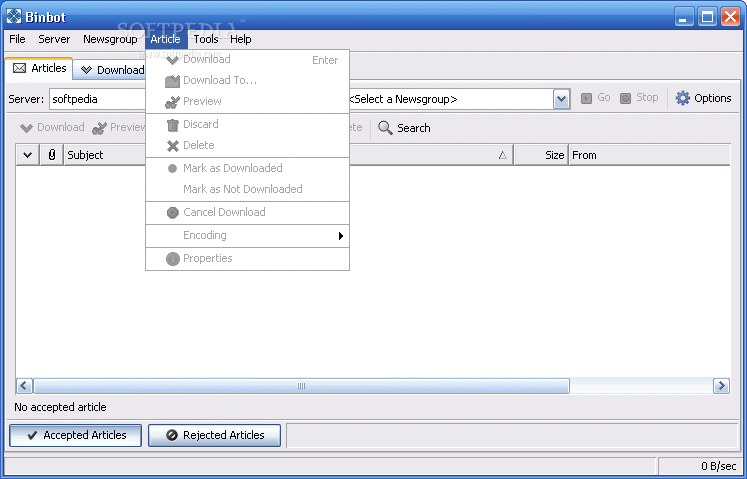Choose Delete with X icon in menu
Screen dimensions: 747x479
[x=247, y=145]
